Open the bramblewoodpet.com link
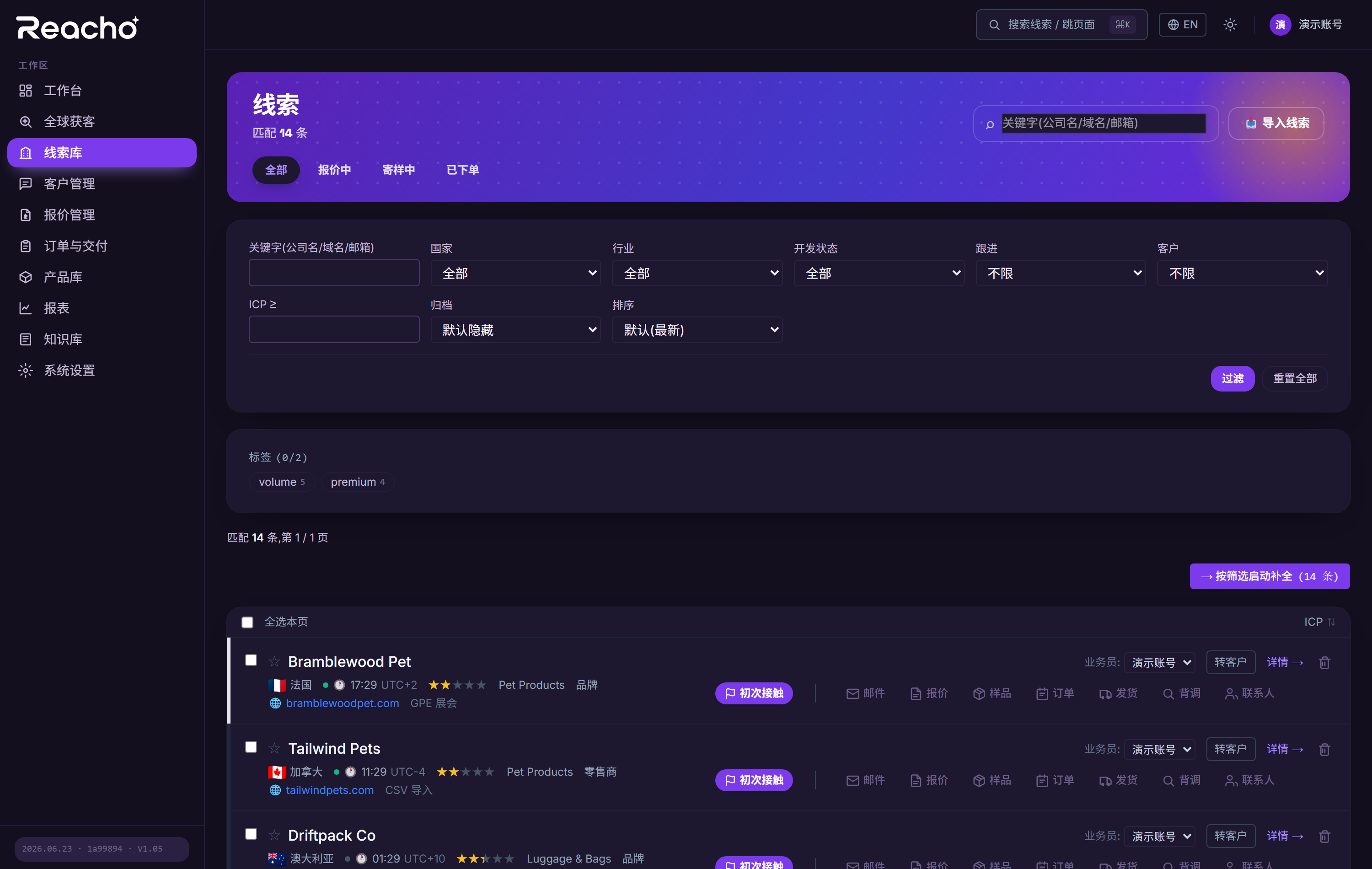 [343, 703]
